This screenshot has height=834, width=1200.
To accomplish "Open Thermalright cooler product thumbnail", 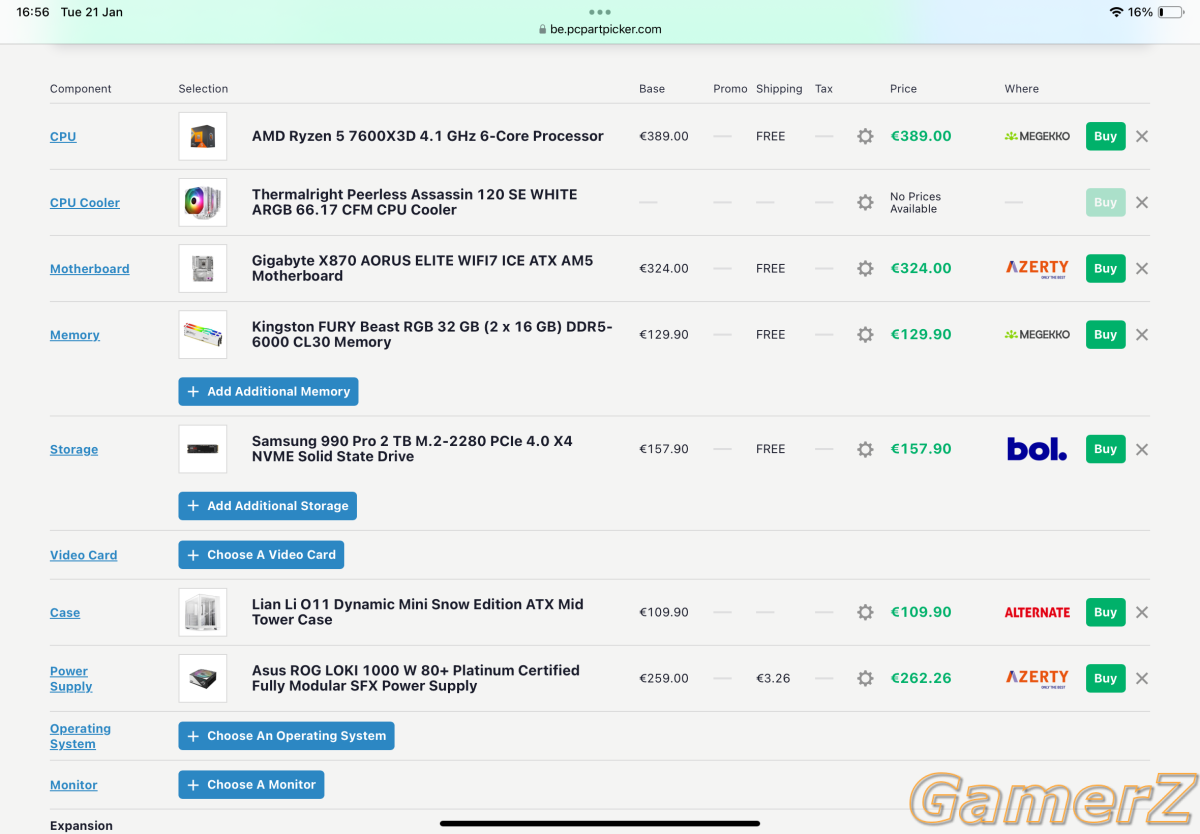I will [x=203, y=202].
